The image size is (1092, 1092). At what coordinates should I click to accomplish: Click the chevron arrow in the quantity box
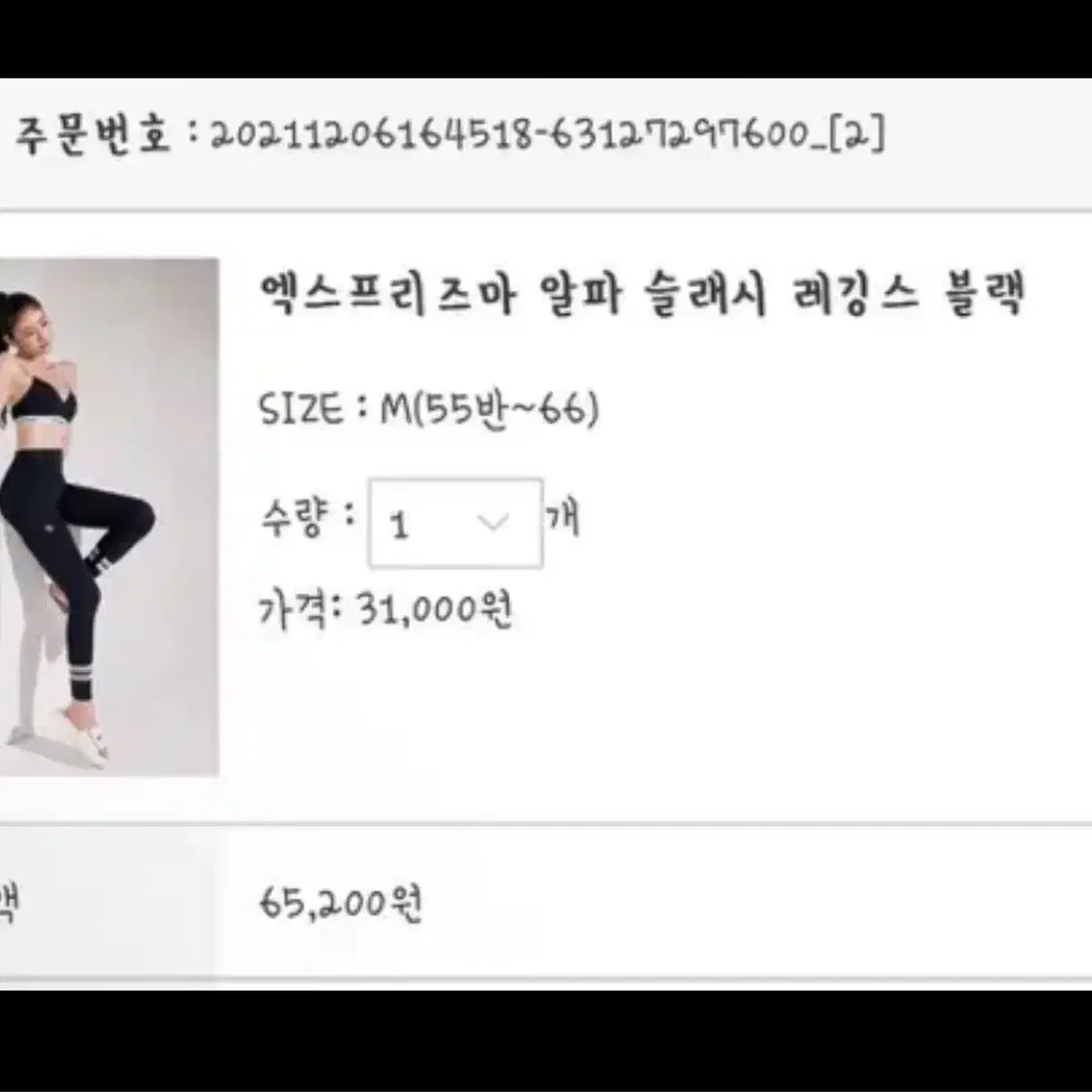[x=493, y=522]
